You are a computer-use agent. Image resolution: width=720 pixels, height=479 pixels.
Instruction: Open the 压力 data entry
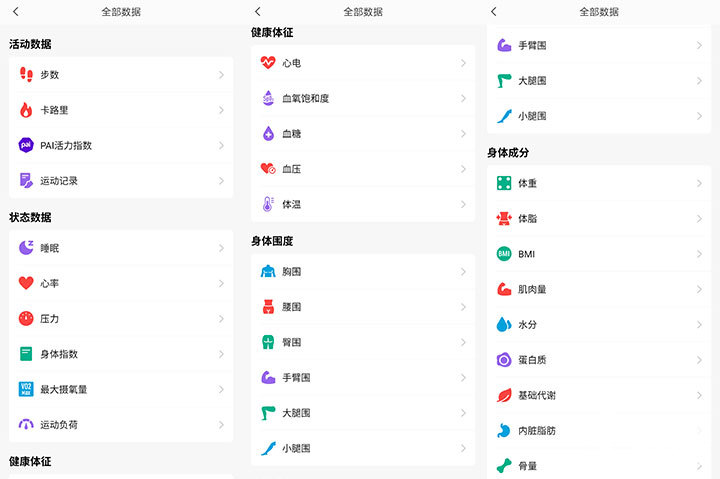point(120,318)
